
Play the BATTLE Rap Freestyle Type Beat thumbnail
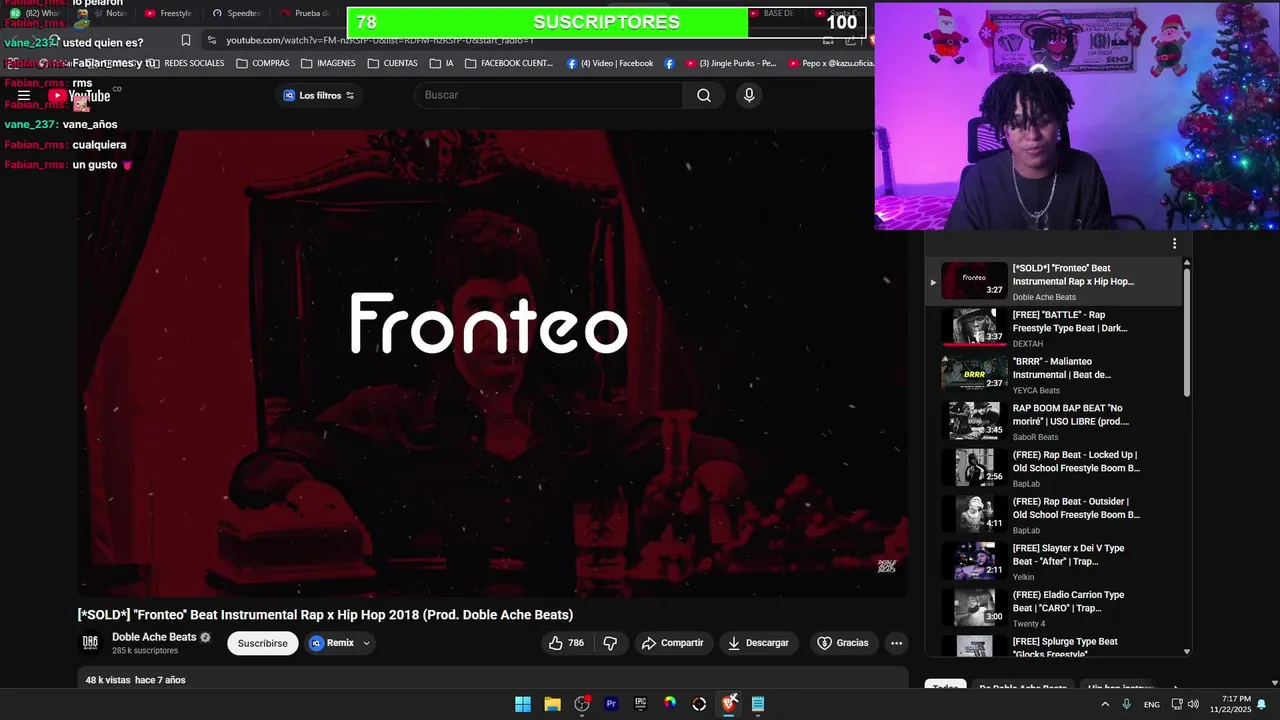974,327
